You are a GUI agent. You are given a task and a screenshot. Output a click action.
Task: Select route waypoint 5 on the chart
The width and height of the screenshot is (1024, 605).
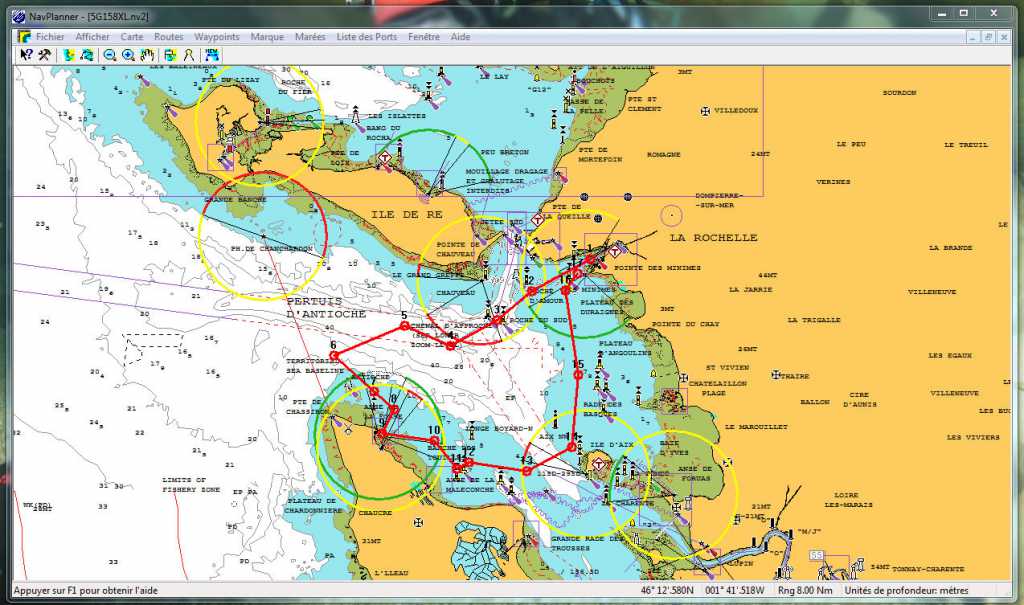(x=404, y=325)
